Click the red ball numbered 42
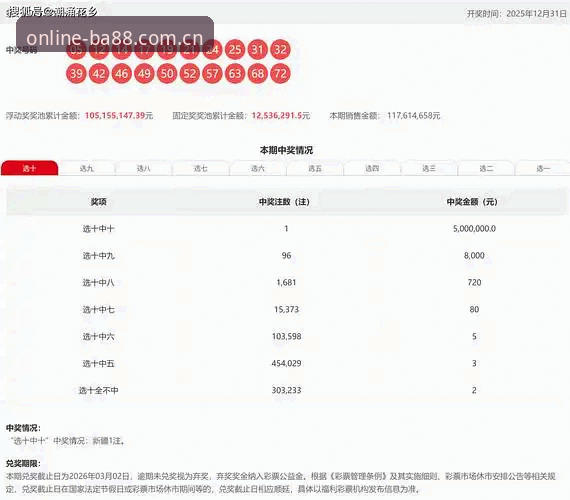570x500 pixels. pyautogui.click(x=99, y=73)
